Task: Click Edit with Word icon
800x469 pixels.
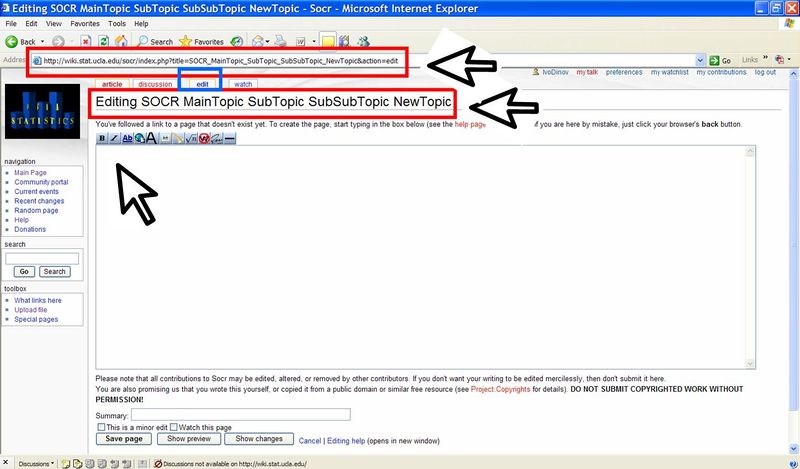Action: tap(301, 42)
